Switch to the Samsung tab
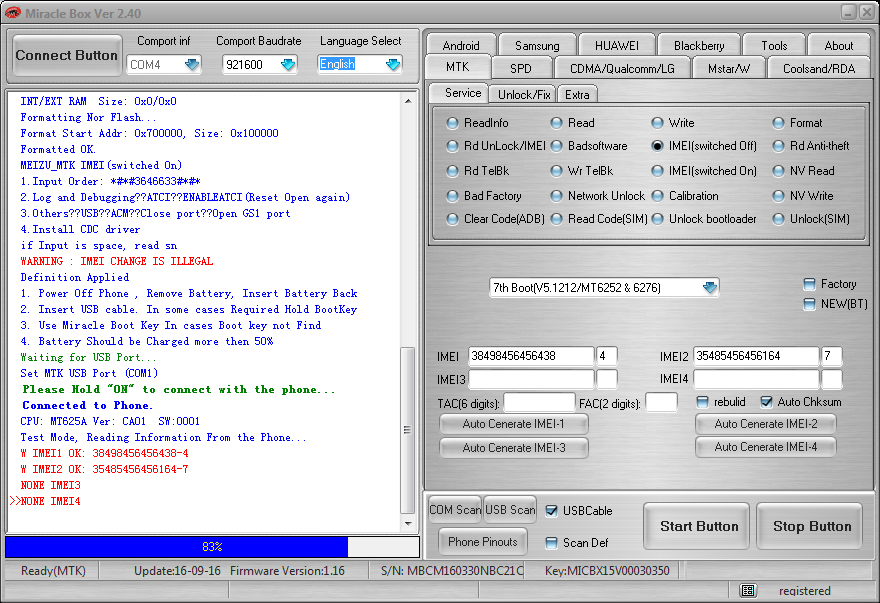This screenshot has width=880, height=603. pyautogui.click(x=537, y=45)
